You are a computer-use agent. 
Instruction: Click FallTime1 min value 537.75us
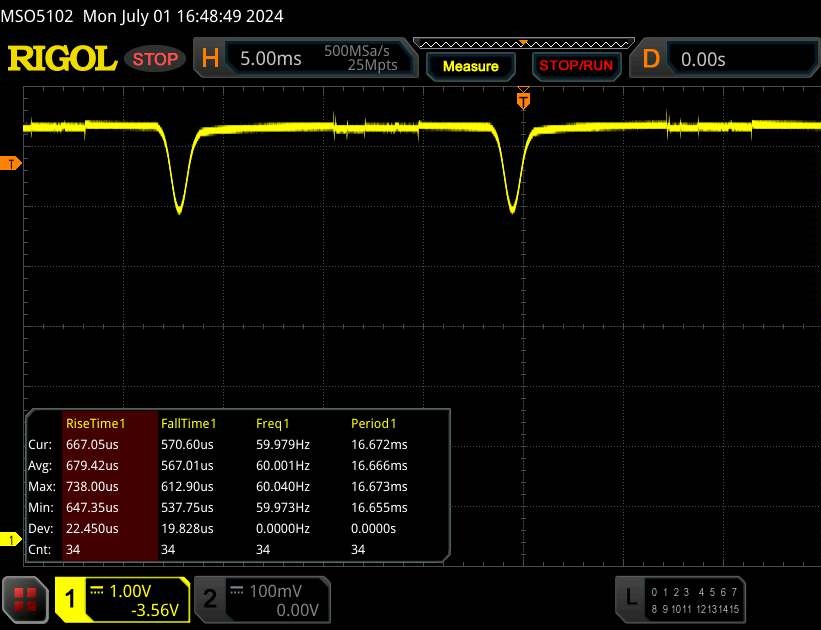coord(187,507)
